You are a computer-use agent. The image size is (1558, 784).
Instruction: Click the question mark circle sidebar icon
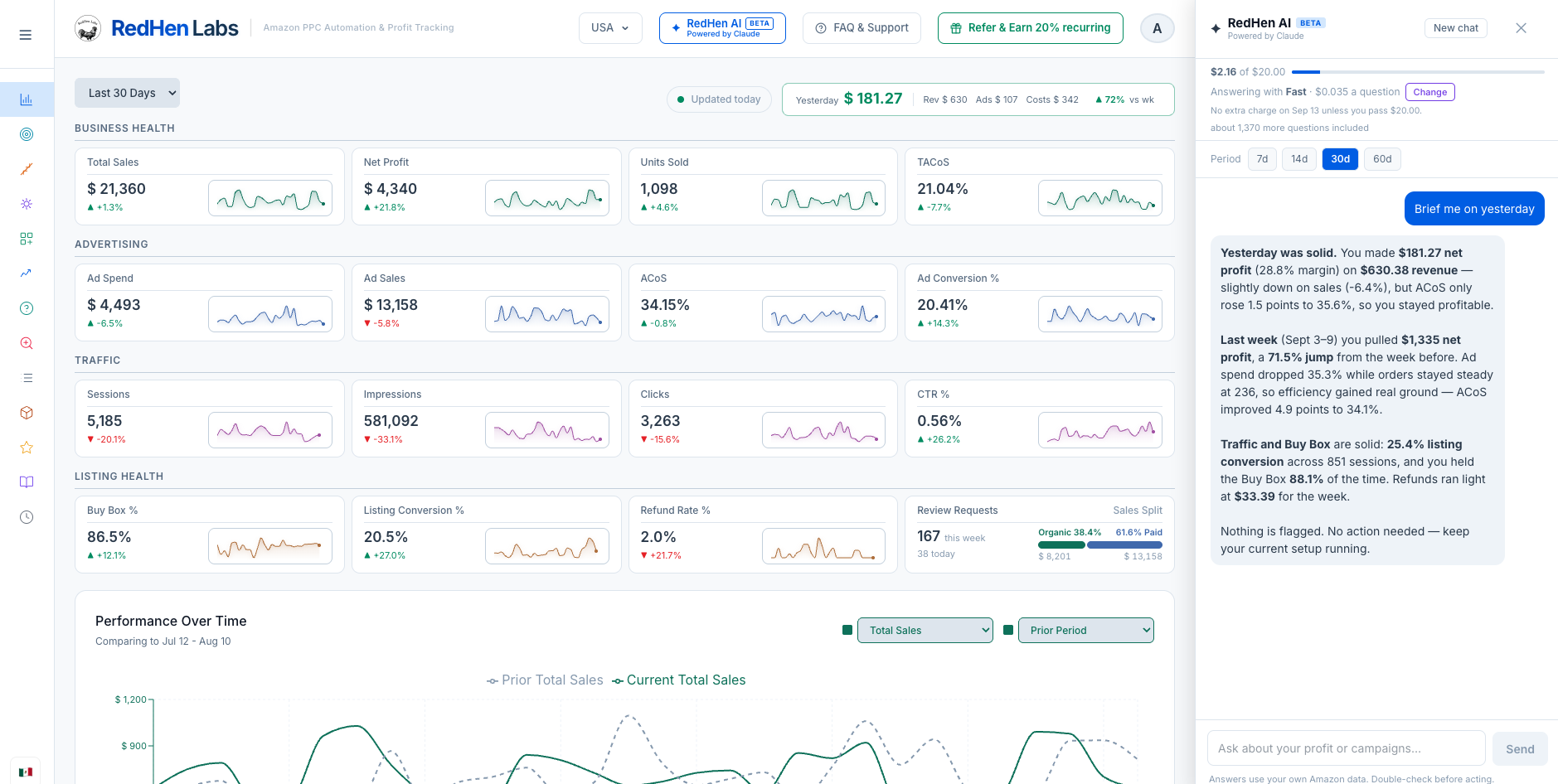(27, 308)
